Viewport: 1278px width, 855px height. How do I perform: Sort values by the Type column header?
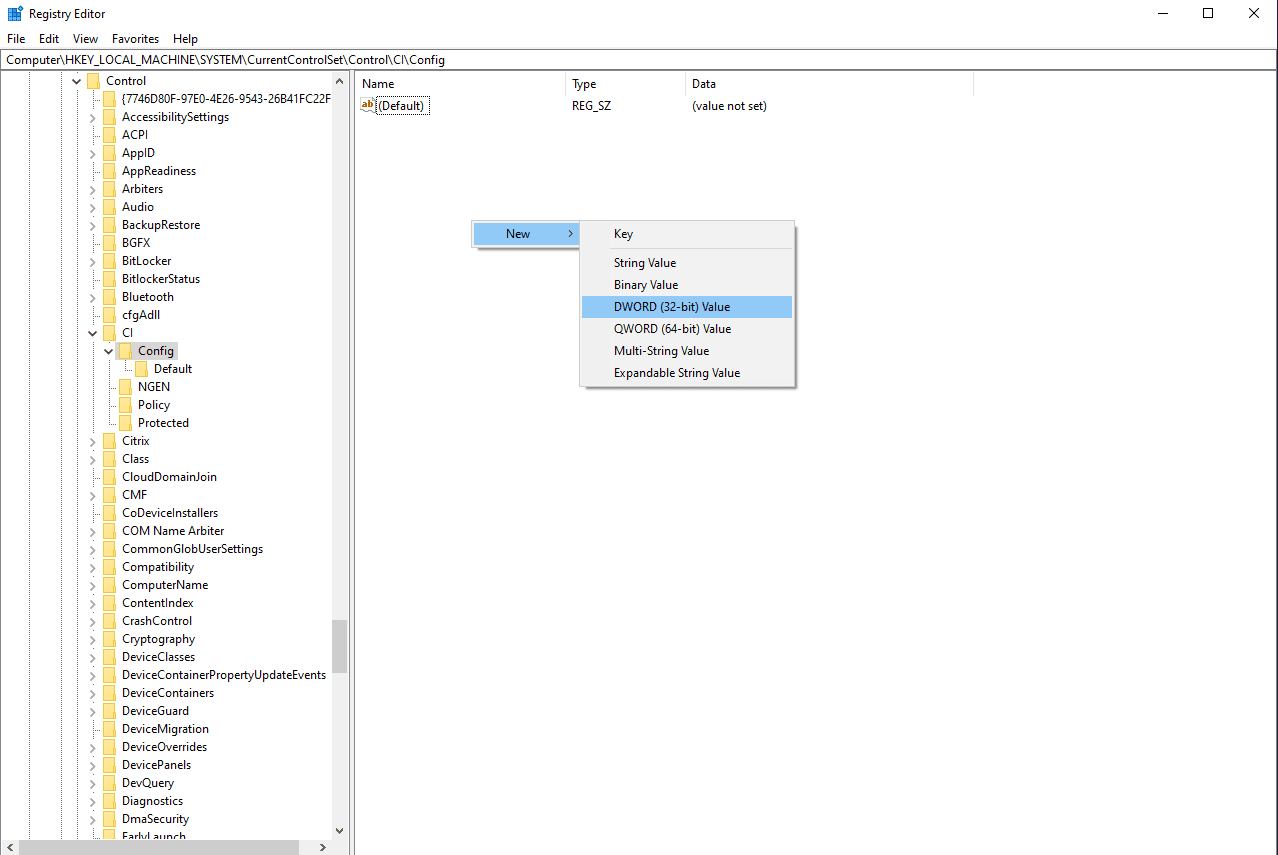coord(626,84)
